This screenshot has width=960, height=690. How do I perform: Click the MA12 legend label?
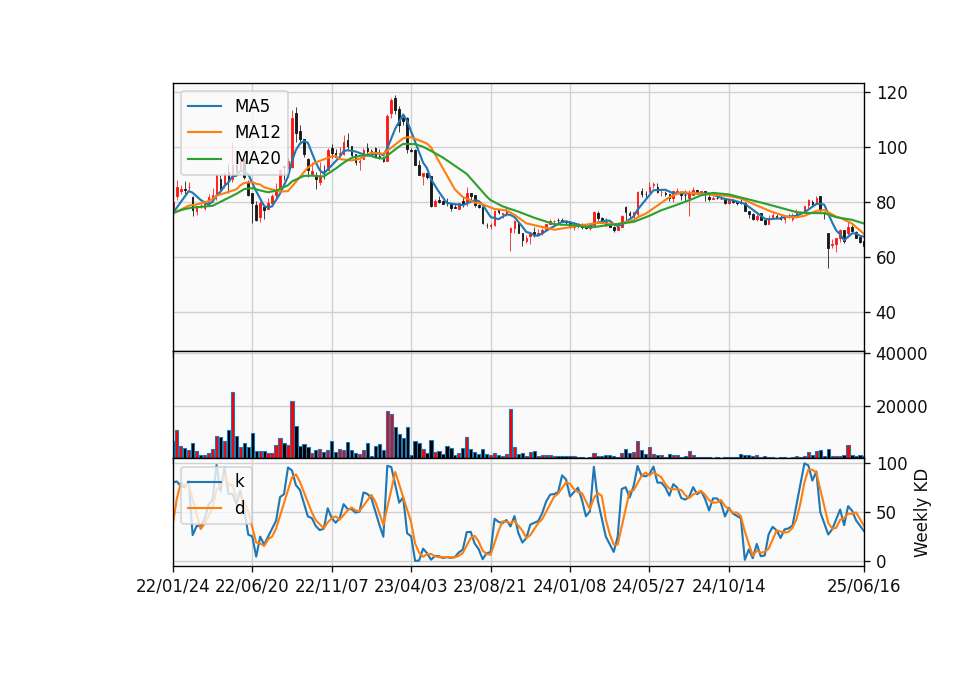(x=257, y=132)
